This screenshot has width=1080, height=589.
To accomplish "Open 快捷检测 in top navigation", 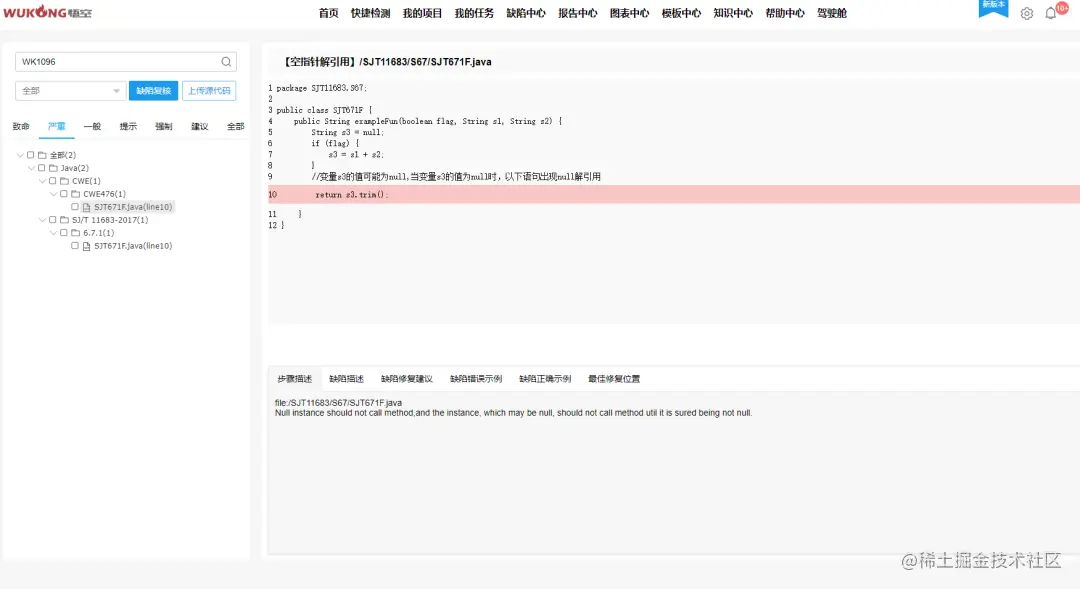I will click(371, 13).
